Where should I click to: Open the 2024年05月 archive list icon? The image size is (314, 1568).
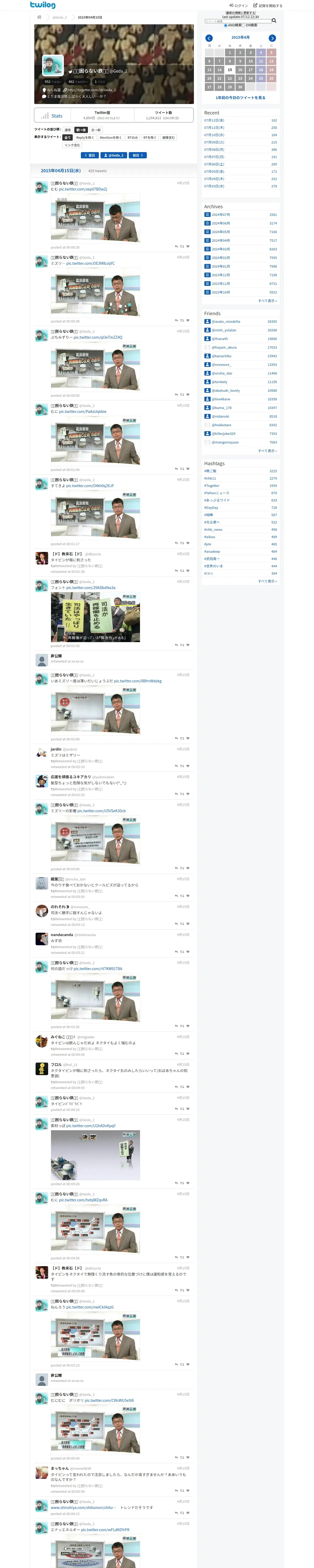(x=207, y=232)
